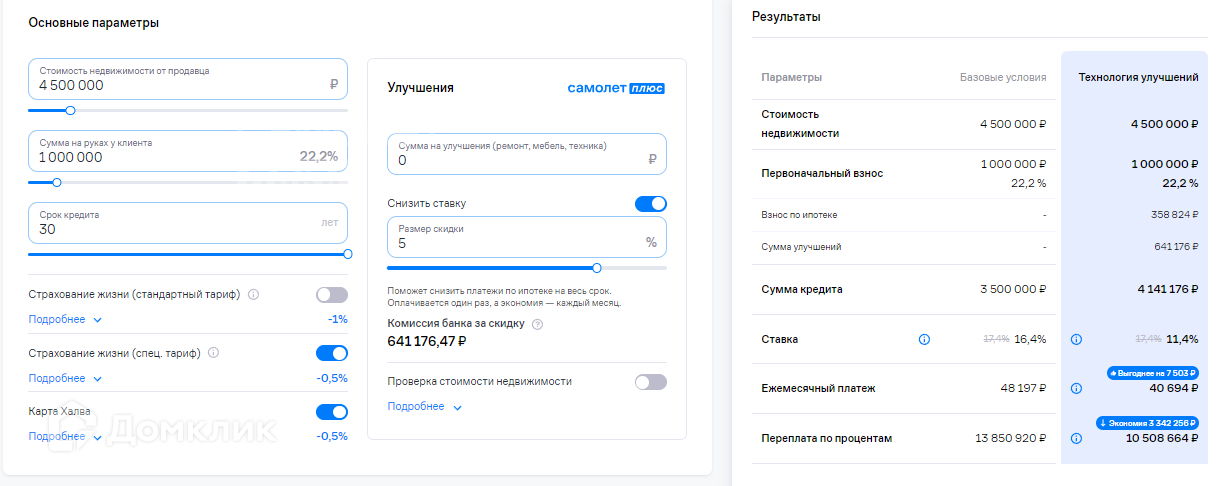
Task: Expand Подробнее under Карта Халва
Action: coord(65,437)
